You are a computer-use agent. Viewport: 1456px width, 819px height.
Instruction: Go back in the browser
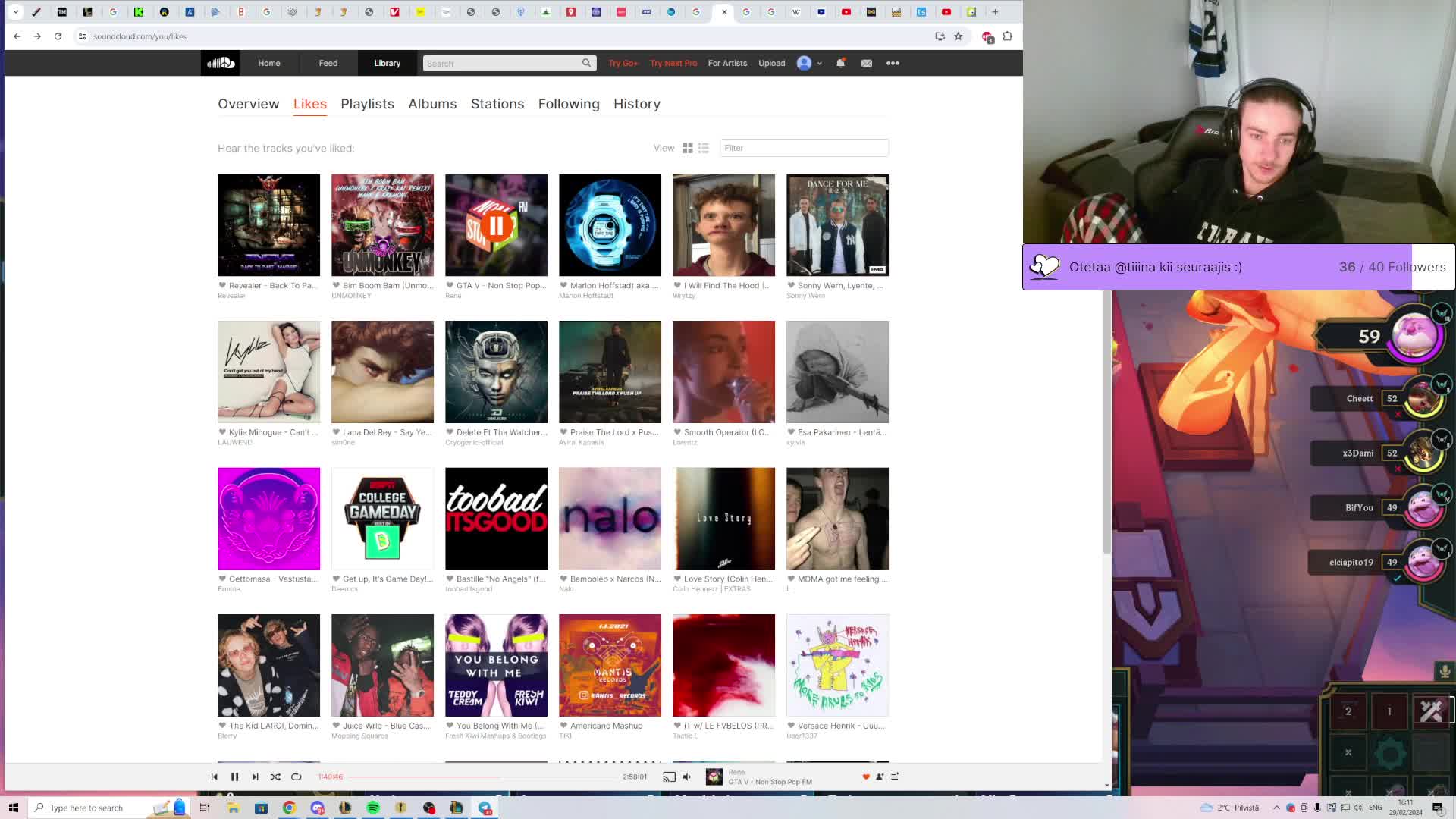17,36
